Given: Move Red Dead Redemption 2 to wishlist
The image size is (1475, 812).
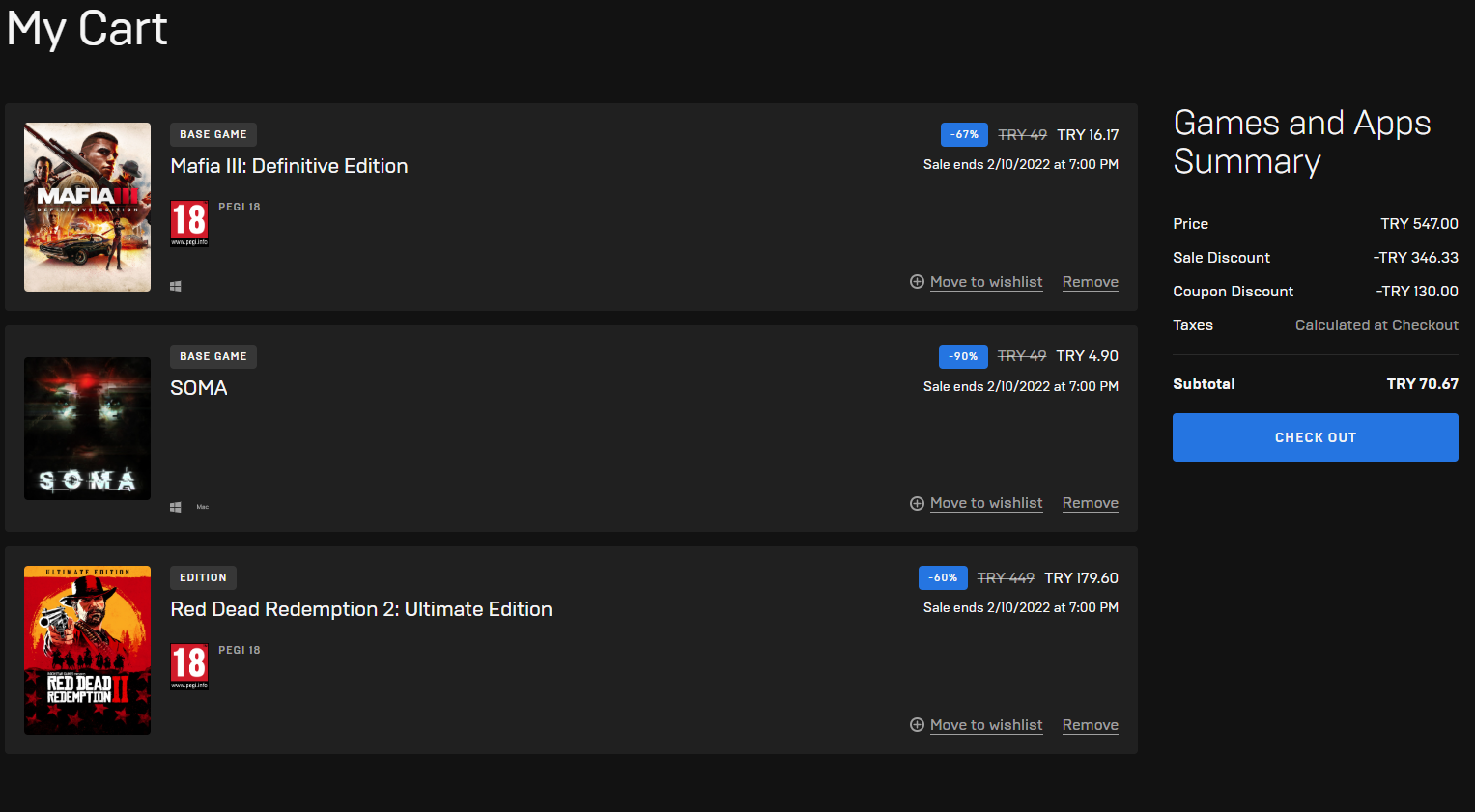Looking at the screenshot, I should point(986,725).
